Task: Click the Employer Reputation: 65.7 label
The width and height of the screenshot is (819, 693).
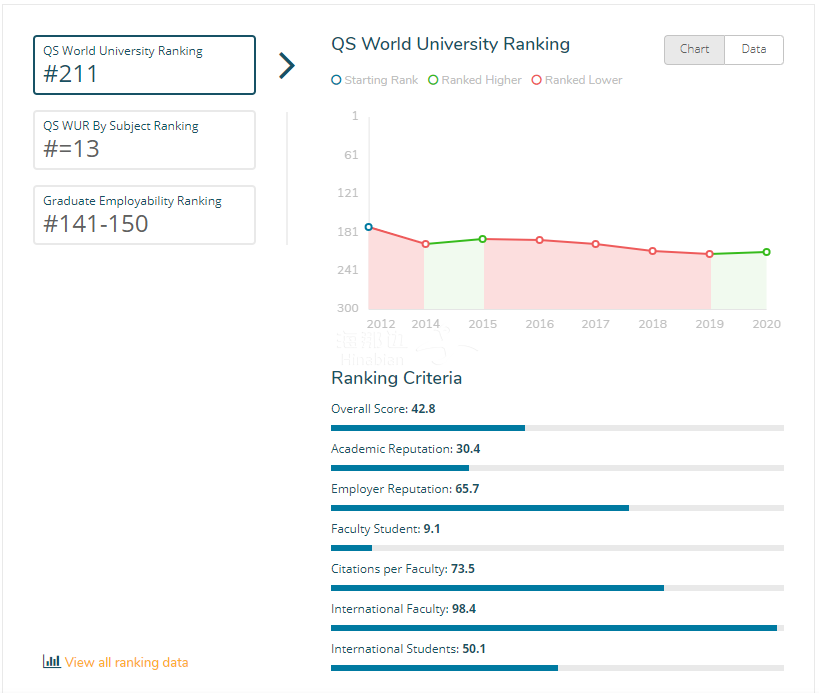Action: [x=405, y=489]
